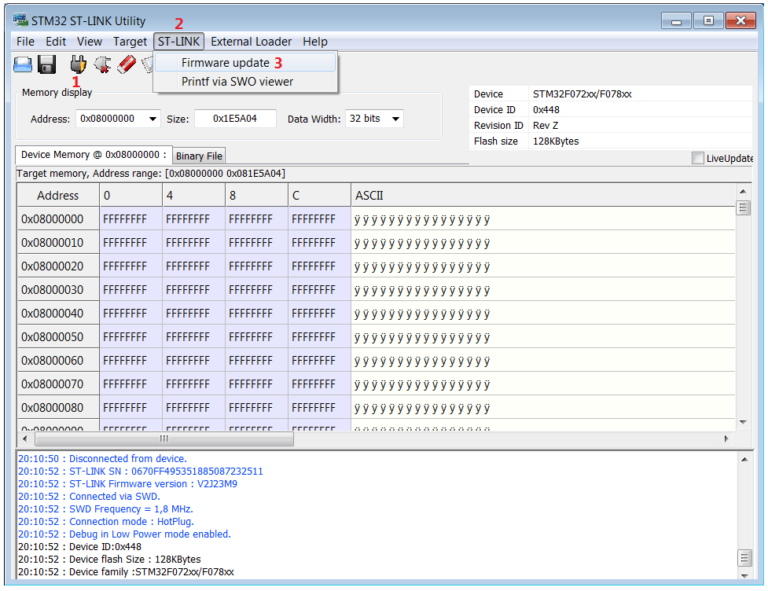Click log panel vertical scrollbar thumb
This screenshot has height=591, width=768.
pyautogui.click(x=744, y=558)
